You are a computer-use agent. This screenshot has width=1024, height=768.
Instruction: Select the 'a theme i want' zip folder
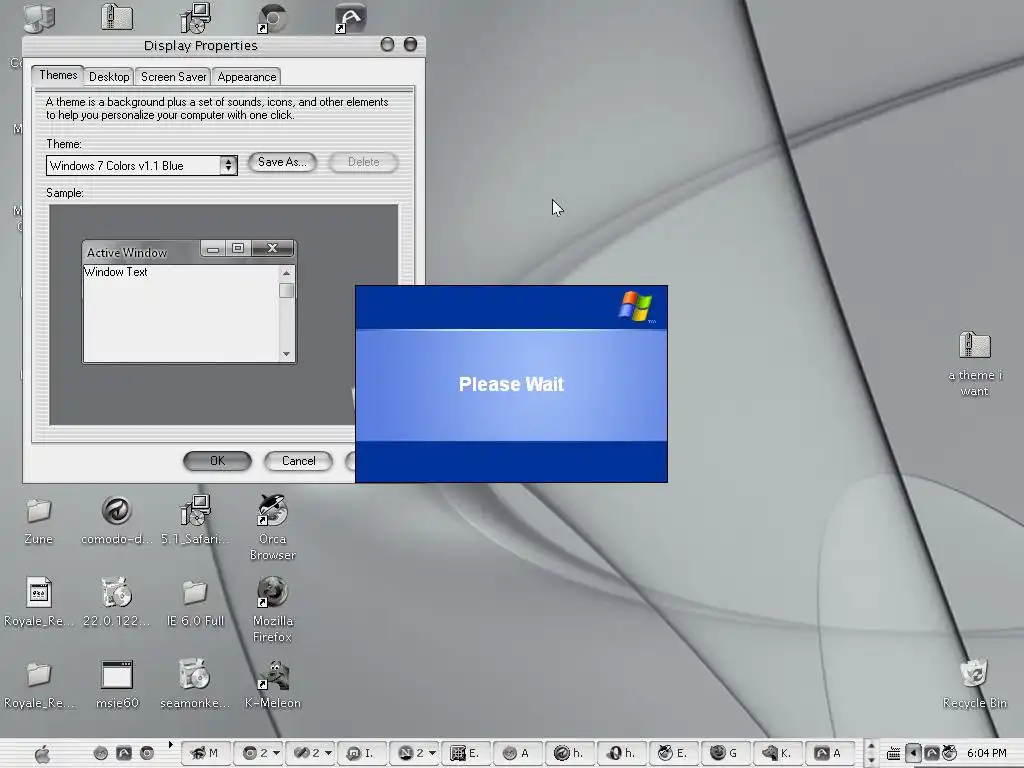pyautogui.click(x=974, y=364)
